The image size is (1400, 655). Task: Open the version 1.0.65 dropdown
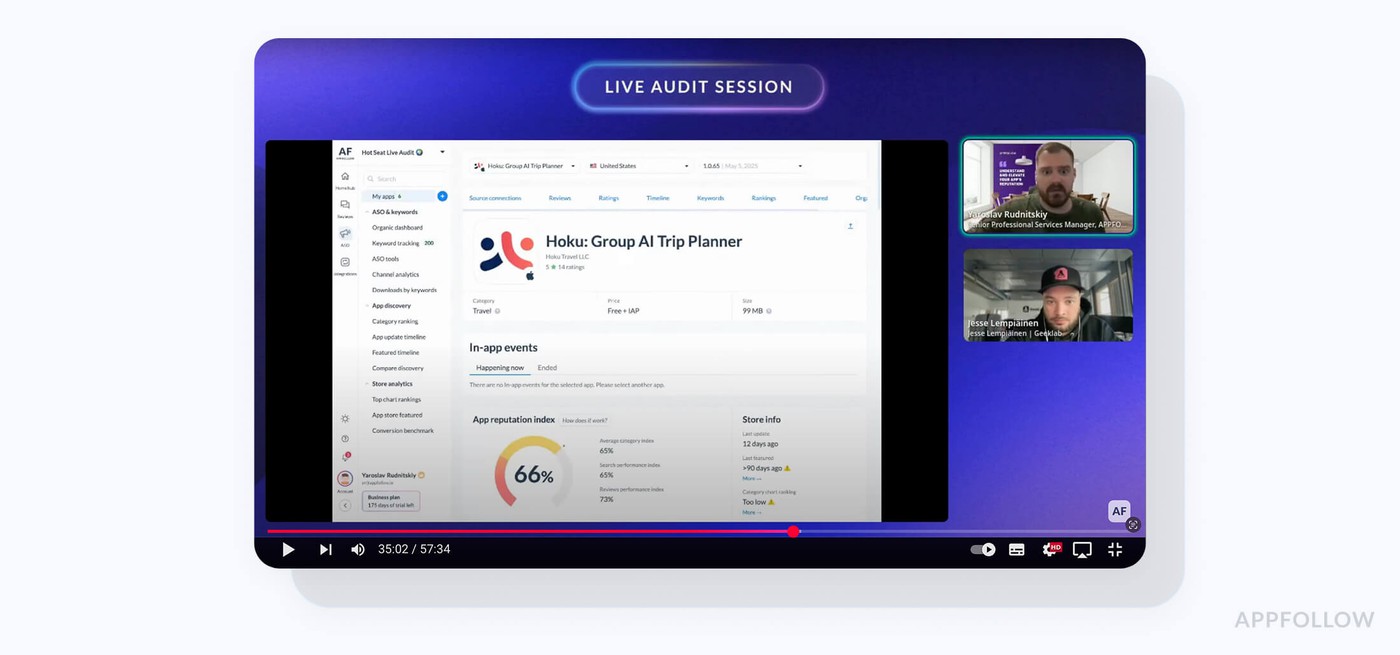751,166
